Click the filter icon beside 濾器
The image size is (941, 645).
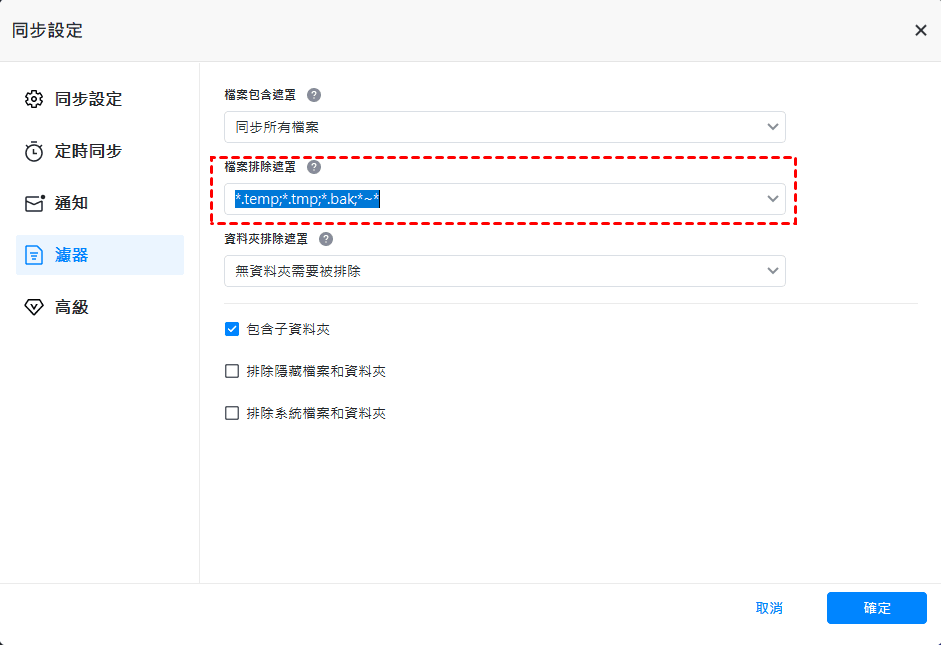(x=34, y=255)
